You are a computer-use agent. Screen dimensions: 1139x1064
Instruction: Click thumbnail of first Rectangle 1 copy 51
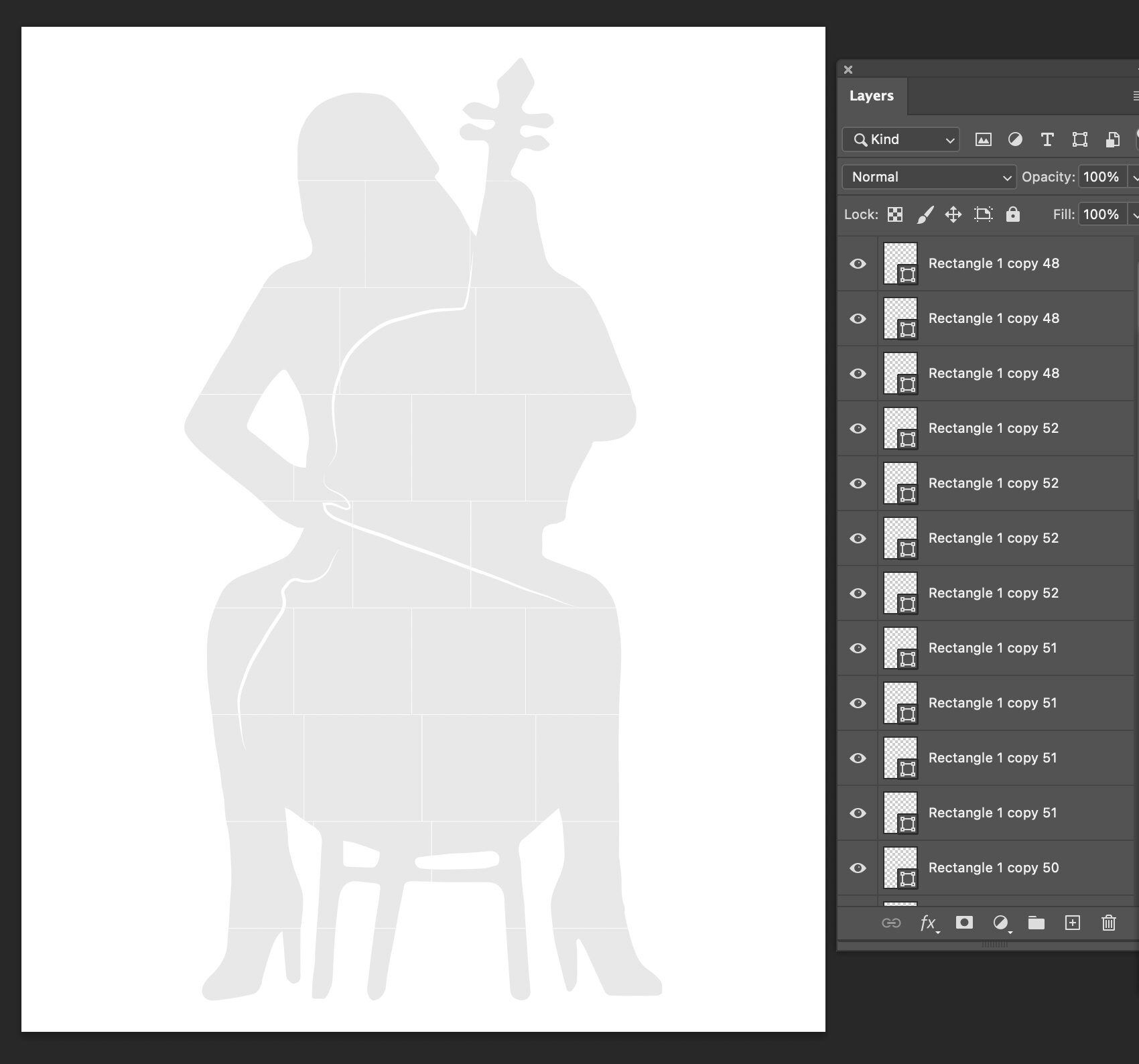900,648
